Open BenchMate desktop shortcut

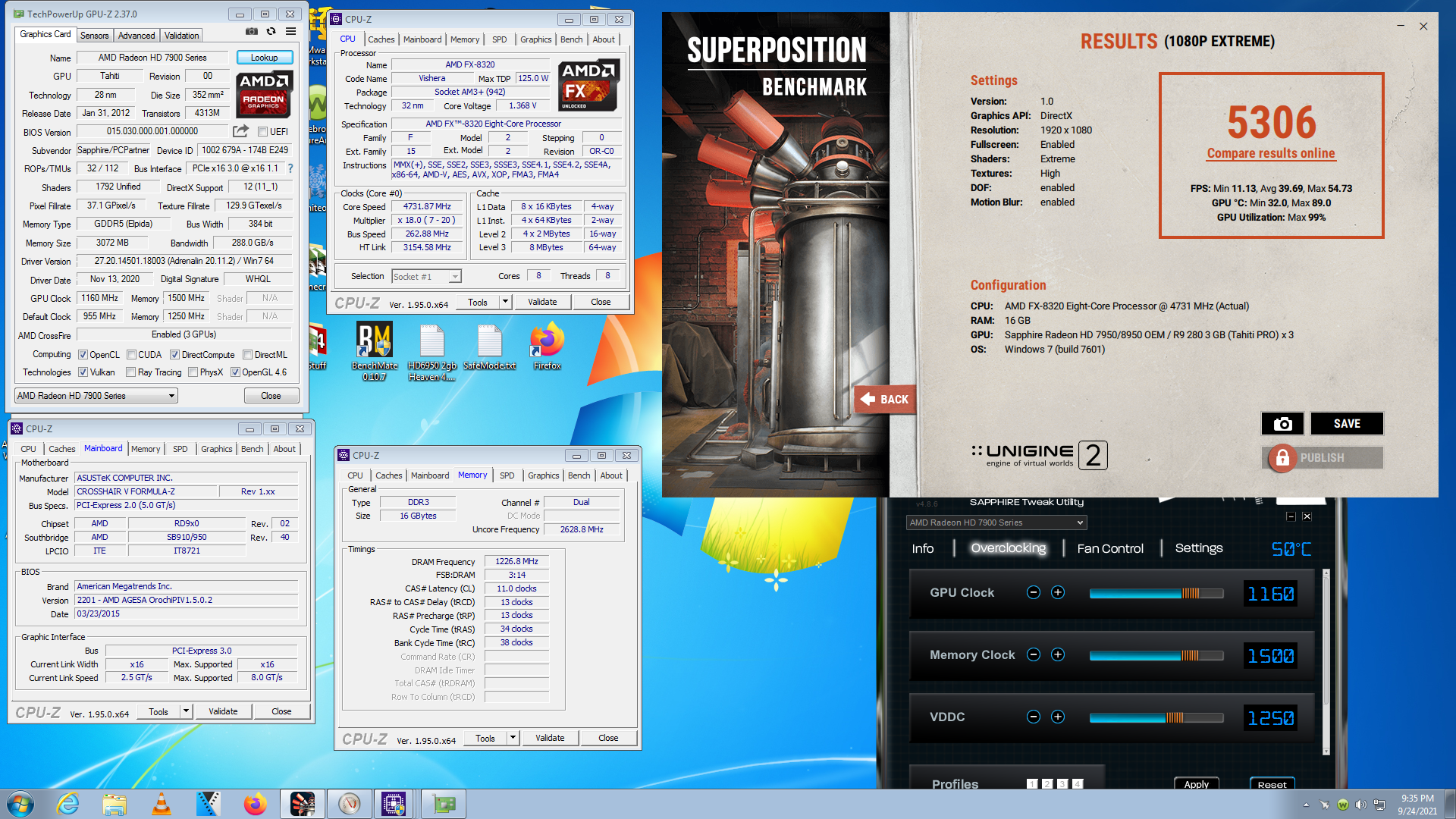tap(375, 350)
